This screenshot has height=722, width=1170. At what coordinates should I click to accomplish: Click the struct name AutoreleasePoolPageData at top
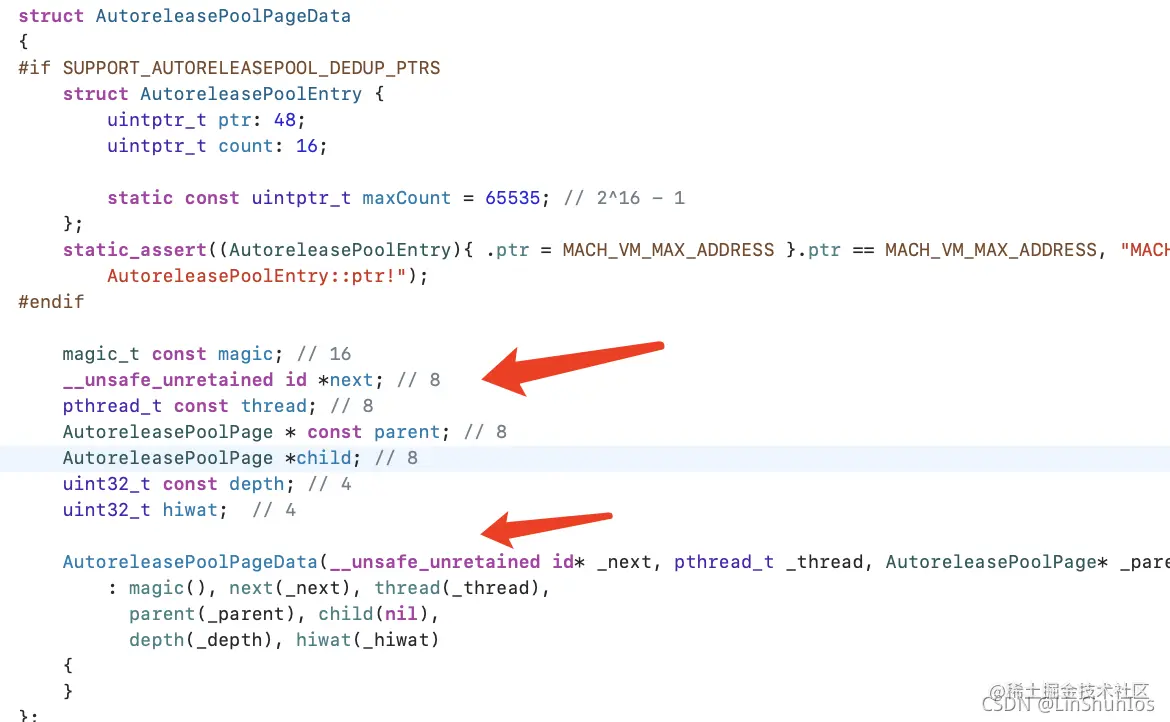point(223,16)
